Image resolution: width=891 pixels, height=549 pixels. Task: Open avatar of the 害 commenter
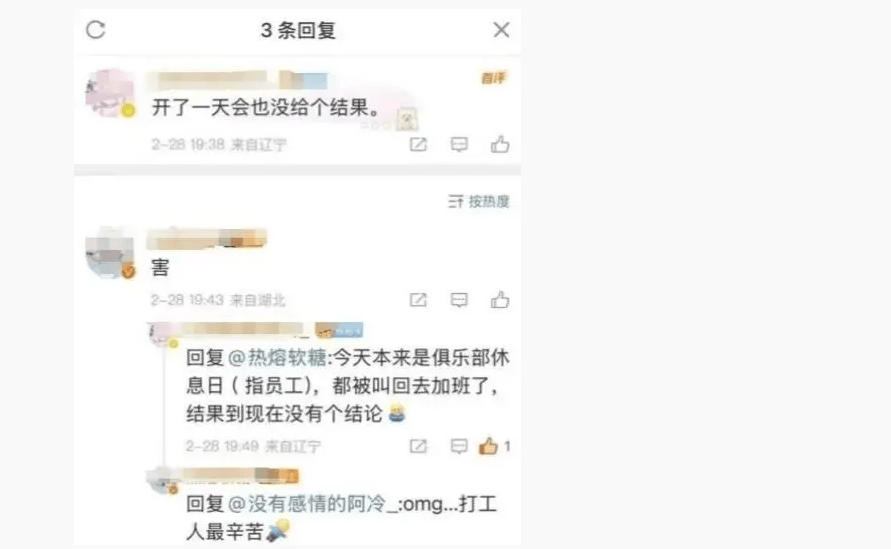(x=110, y=253)
